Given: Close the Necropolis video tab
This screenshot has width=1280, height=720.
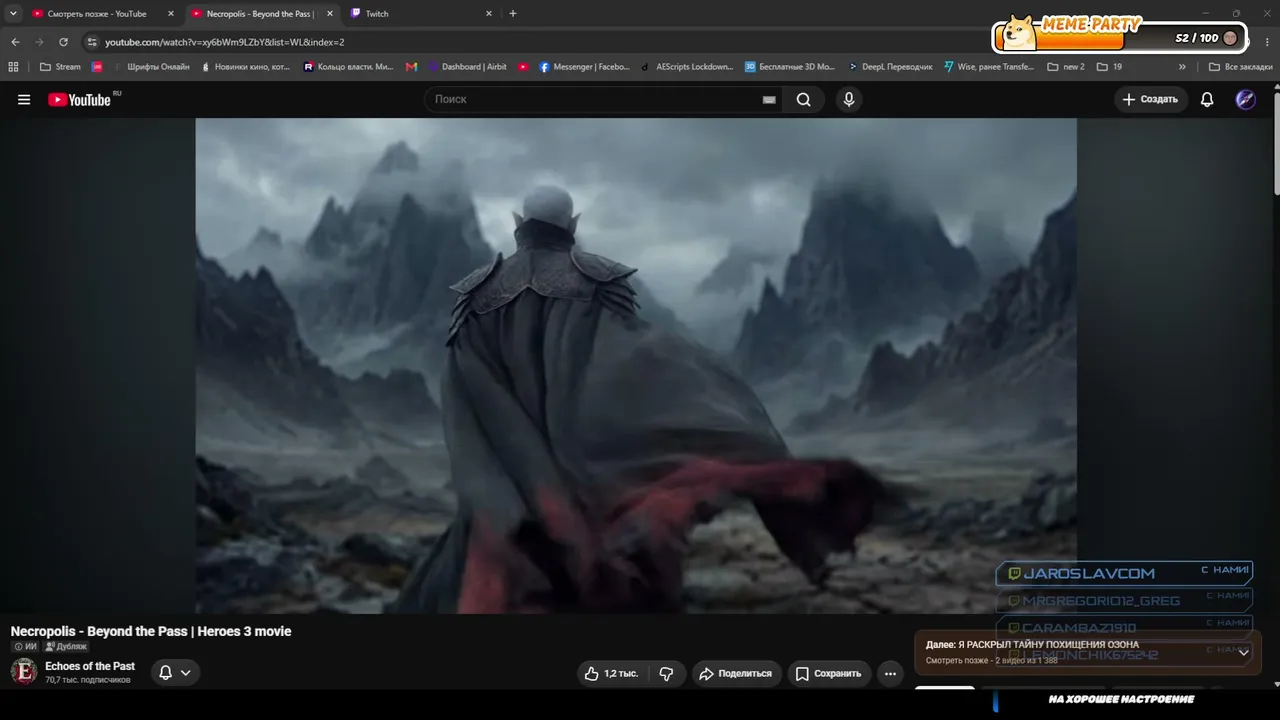Looking at the screenshot, I should click(329, 14).
